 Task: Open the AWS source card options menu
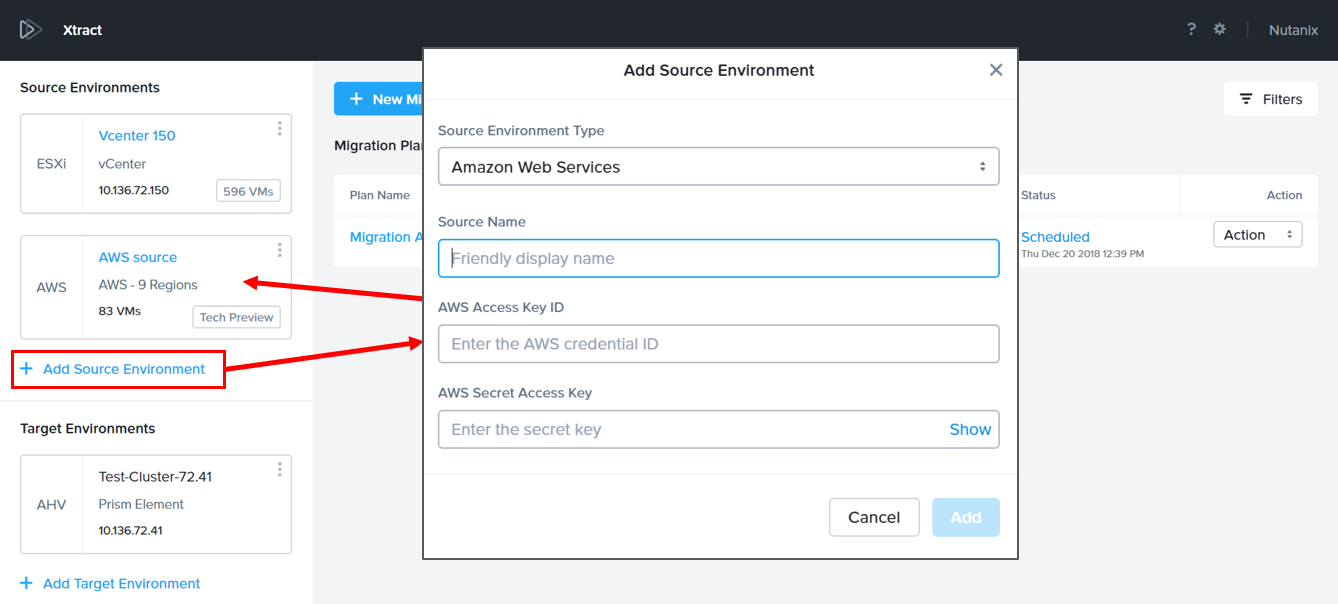pos(279,250)
